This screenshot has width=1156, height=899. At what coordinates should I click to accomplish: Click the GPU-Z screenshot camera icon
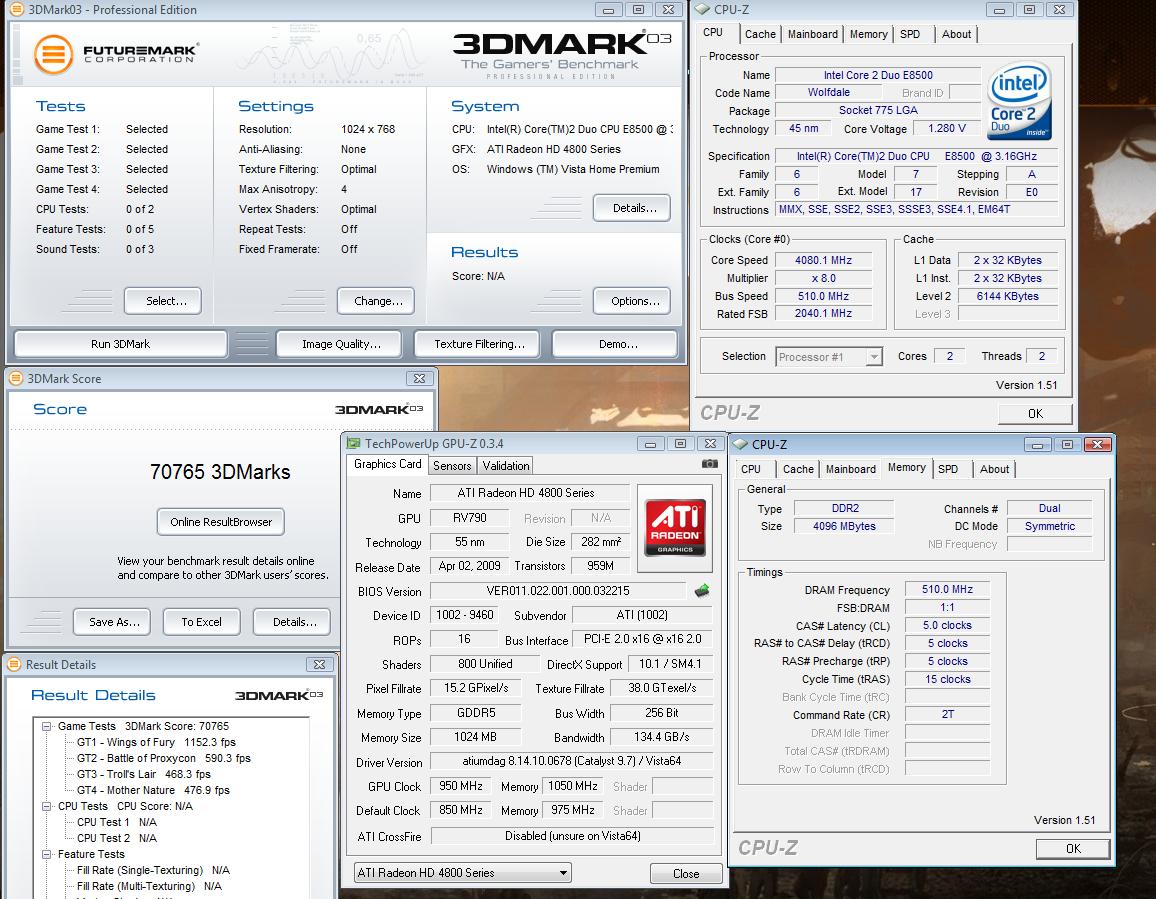pos(709,464)
